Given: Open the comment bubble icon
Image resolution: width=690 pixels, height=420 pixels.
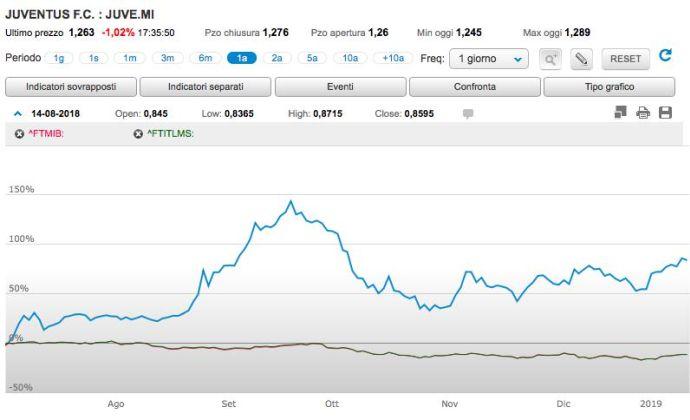Looking at the screenshot, I should coord(468,114).
